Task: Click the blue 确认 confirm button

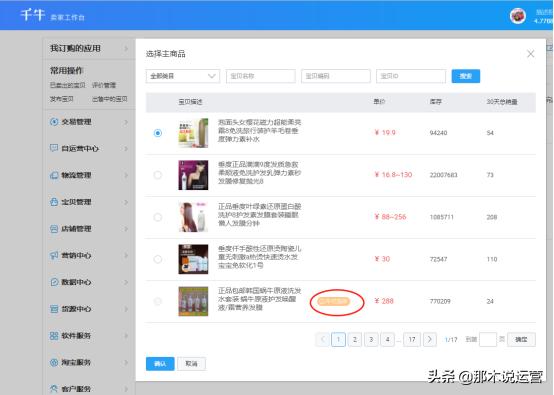Action: pyautogui.click(x=160, y=364)
